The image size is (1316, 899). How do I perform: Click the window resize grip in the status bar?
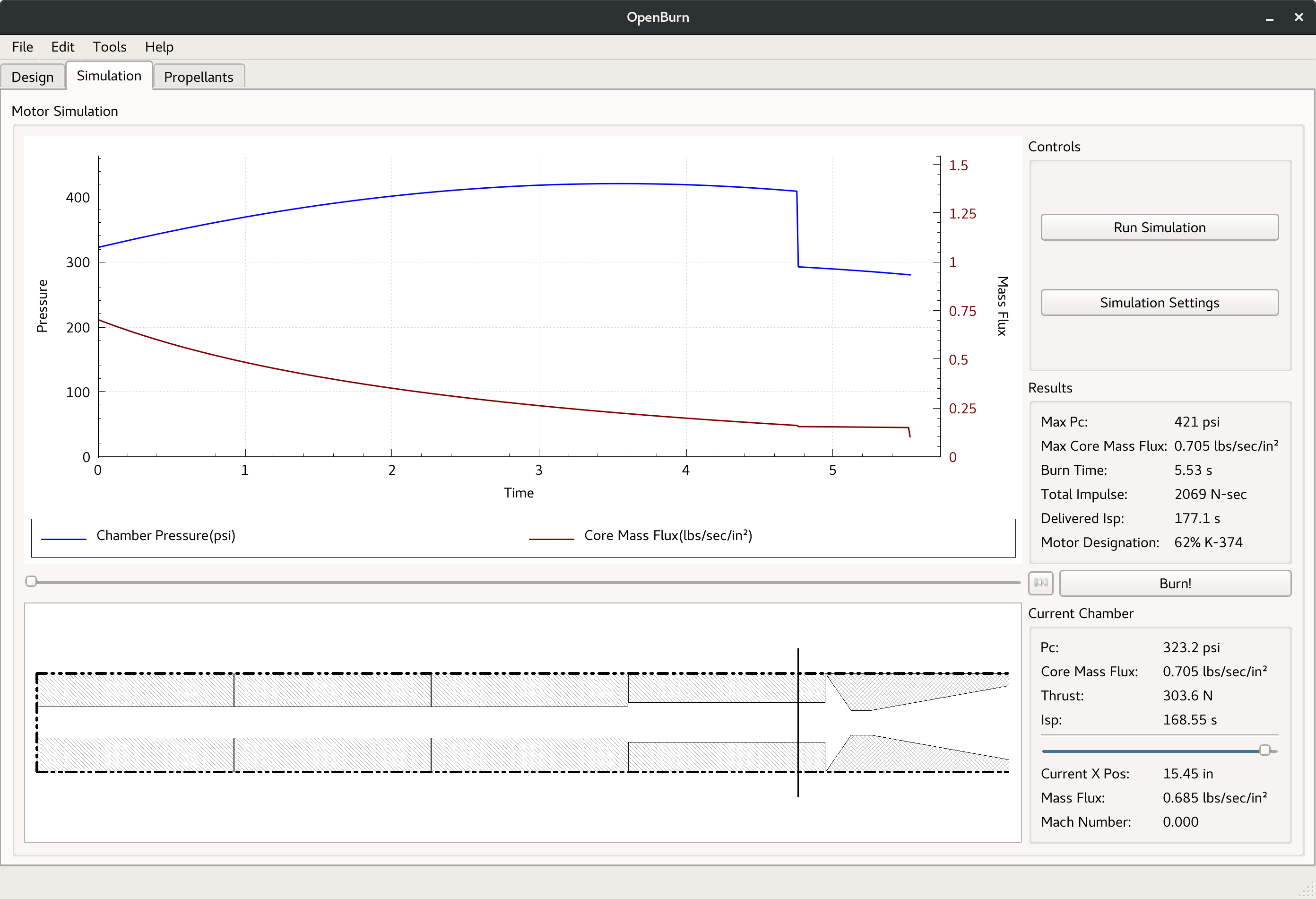click(x=1306, y=890)
